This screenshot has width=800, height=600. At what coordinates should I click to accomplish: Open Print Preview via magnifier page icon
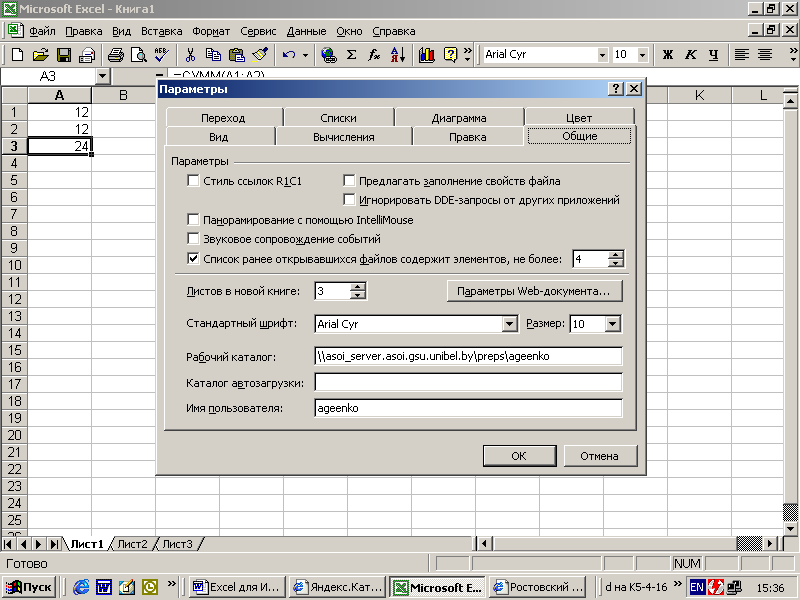pyautogui.click(x=139, y=54)
